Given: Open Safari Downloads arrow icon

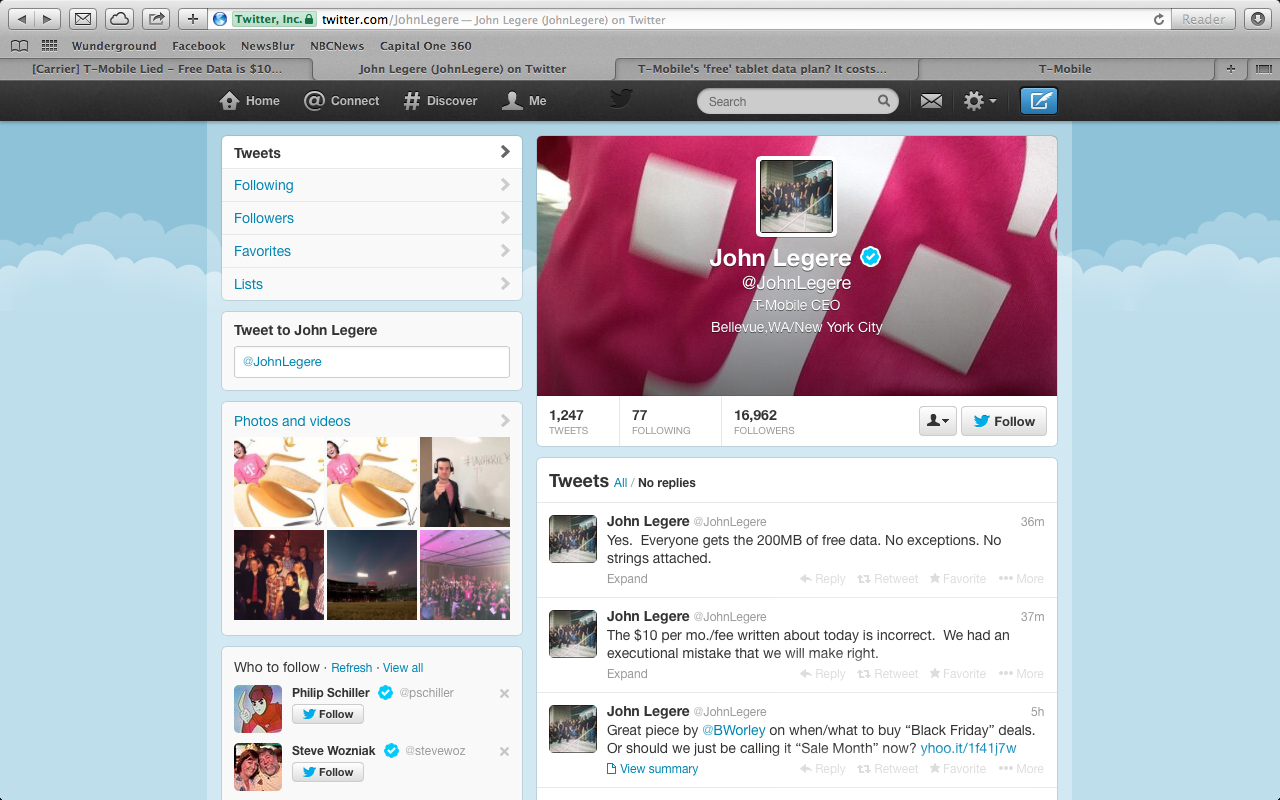Looking at the screenshot, I should [1257, 19].
